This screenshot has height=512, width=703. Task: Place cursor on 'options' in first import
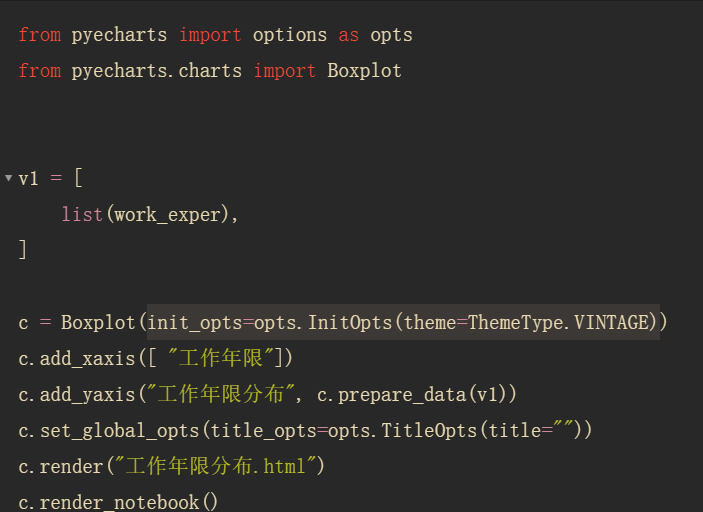(x=290, y=35)
